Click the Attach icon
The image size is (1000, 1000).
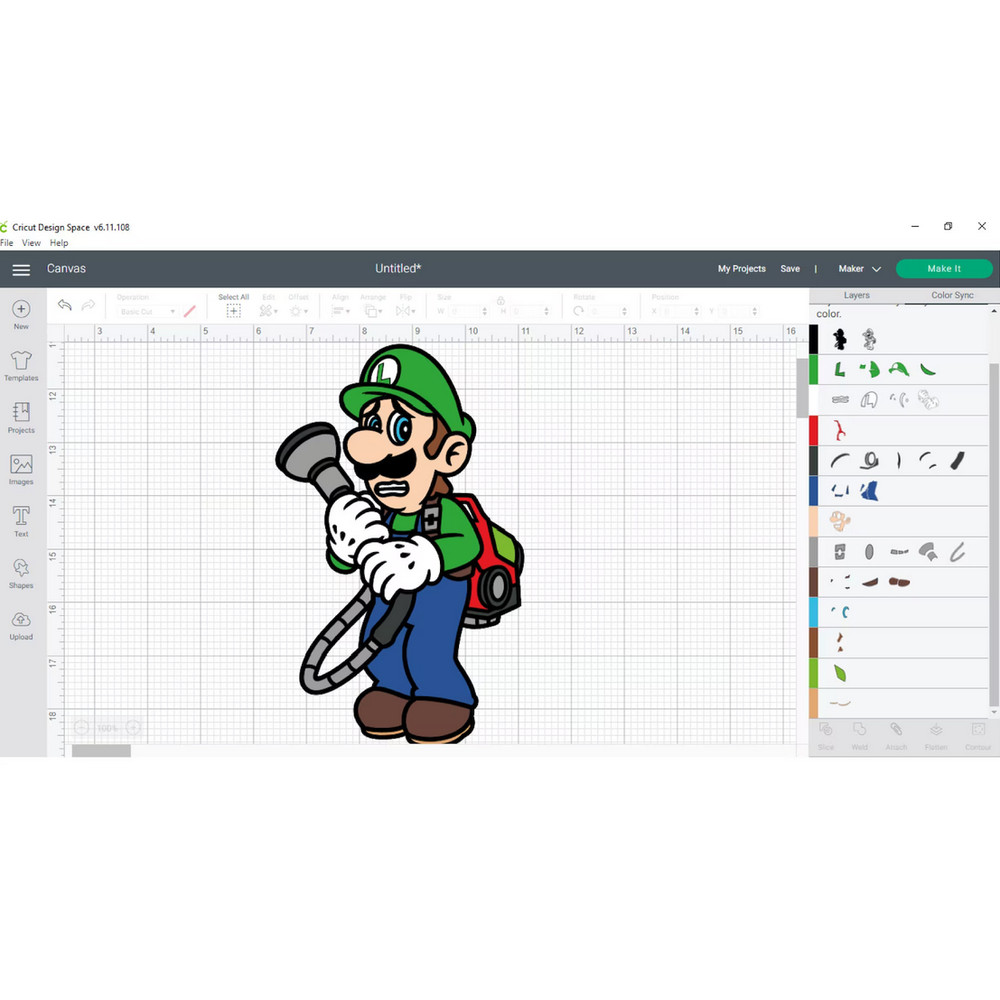pyautogui.click(x=896, y=735)
